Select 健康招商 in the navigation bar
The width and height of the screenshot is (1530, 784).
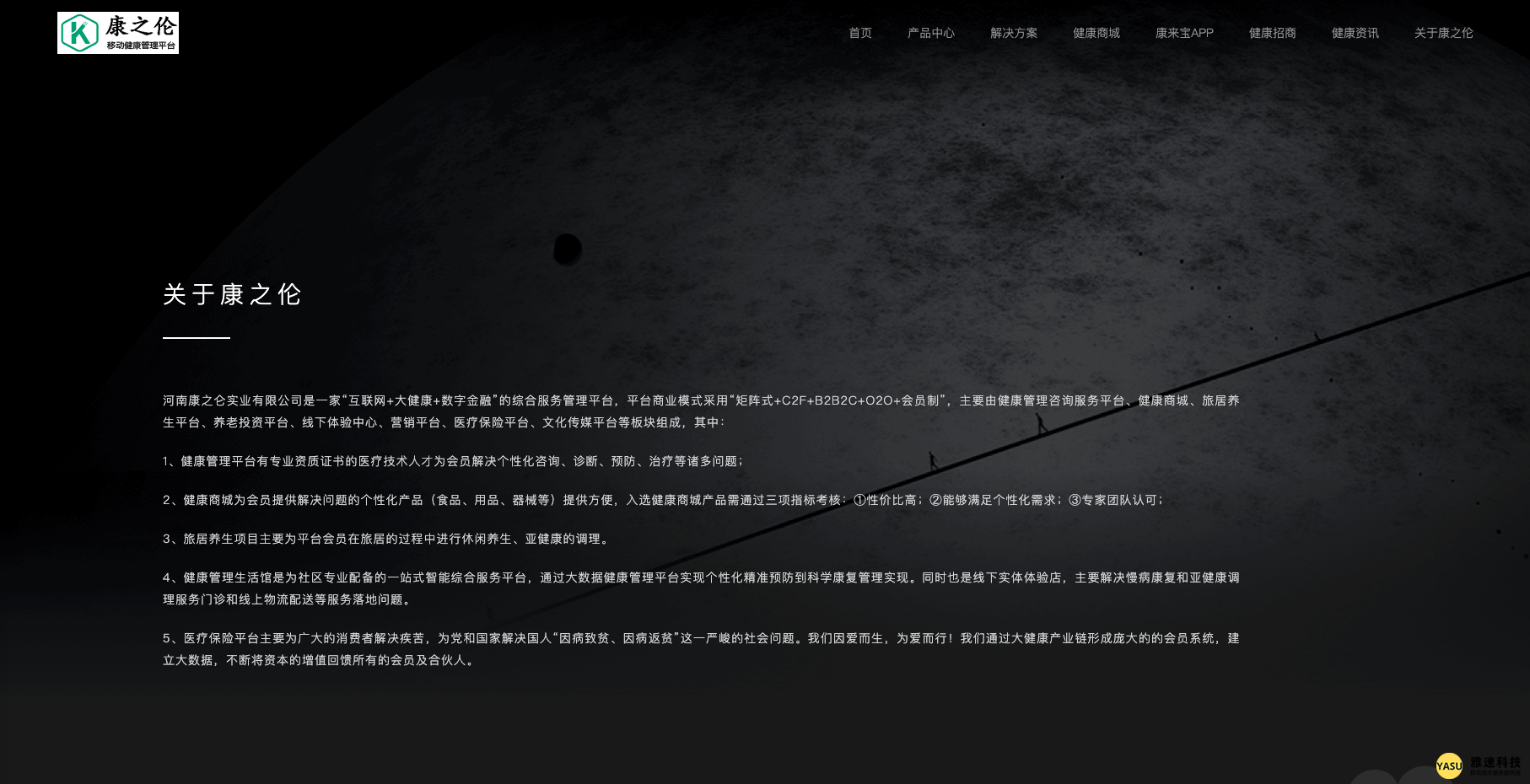1272,33
